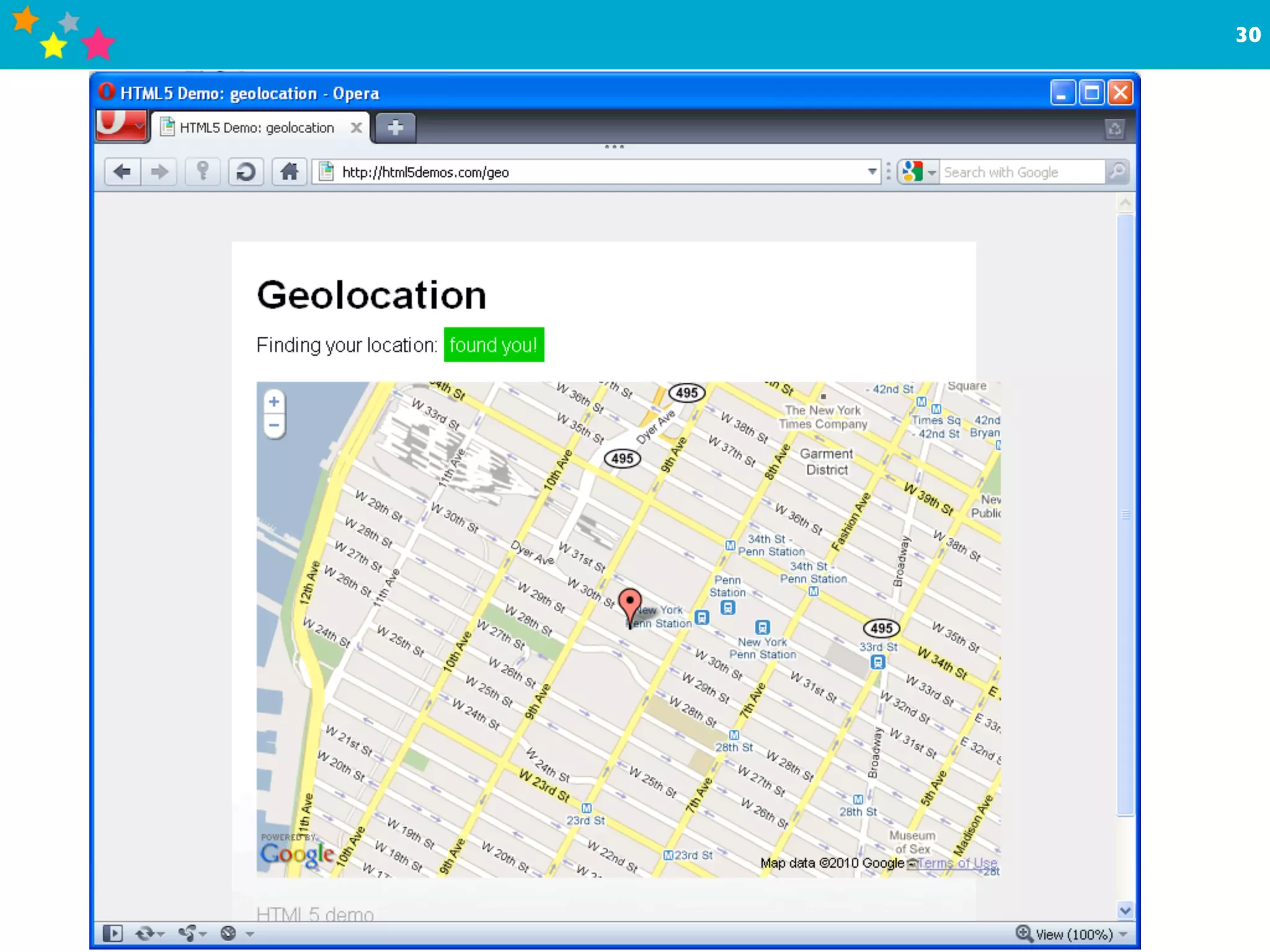Viewport: 1270px width, 952px height.
Task: Go to the Home page button
Action: click(x=290, y=172)
